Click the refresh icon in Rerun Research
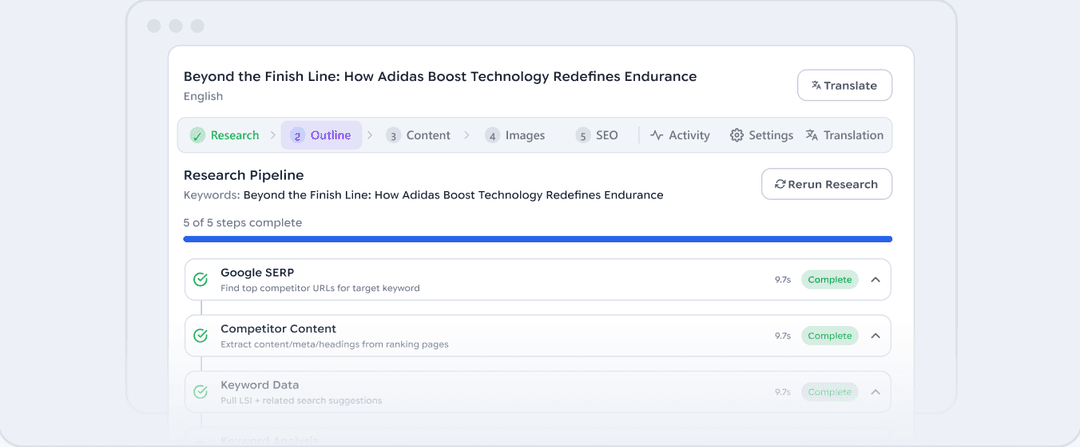Viewport: 1080px width, 447px height. tap(780, 184)
